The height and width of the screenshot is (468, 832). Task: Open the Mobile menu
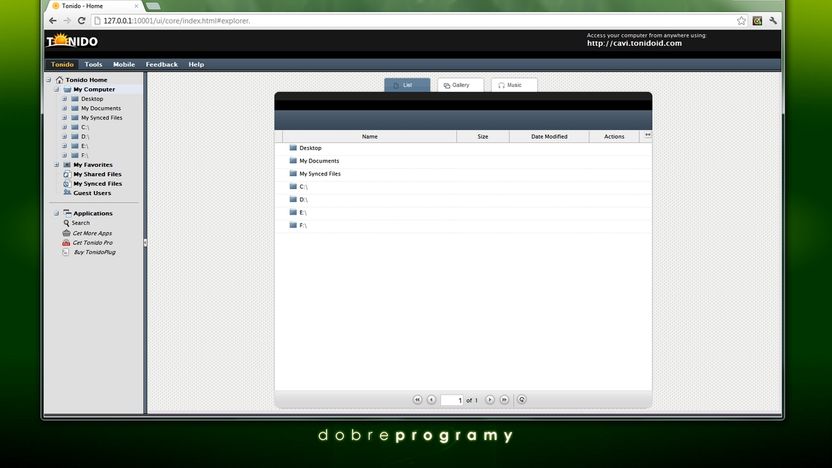[124, 64]
